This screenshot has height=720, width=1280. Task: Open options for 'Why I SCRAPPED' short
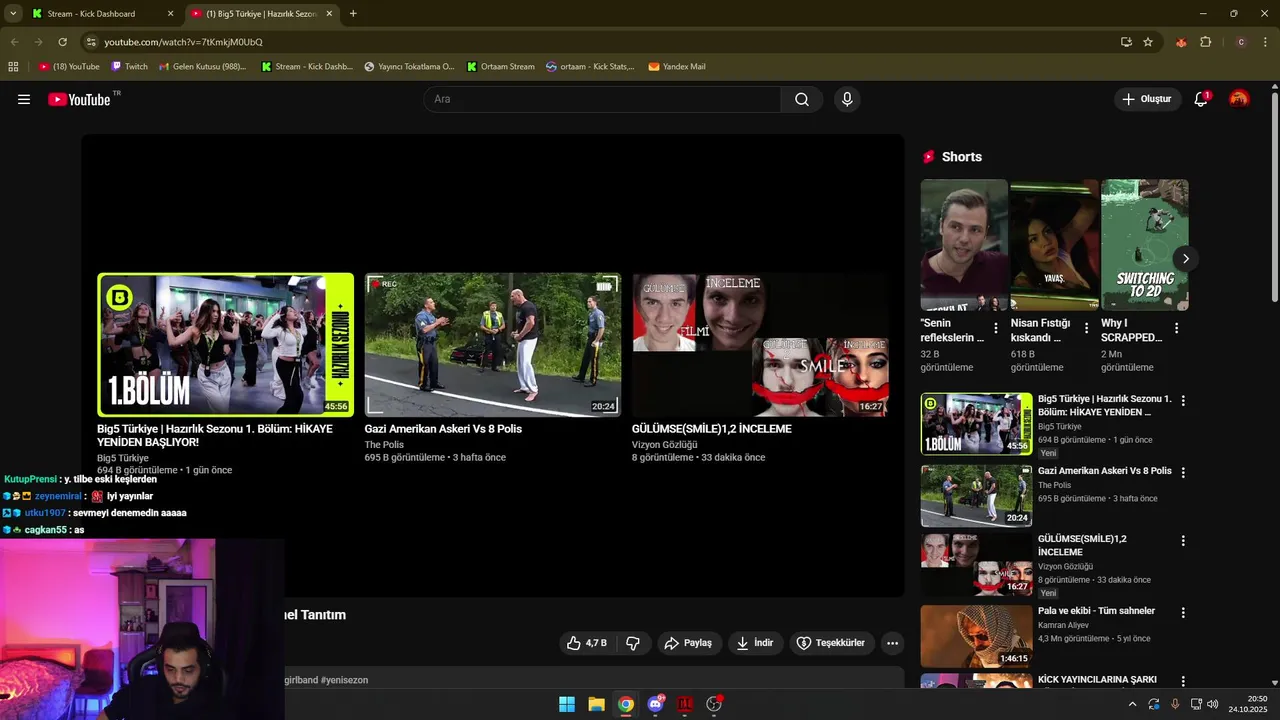tap(1176, 328)
